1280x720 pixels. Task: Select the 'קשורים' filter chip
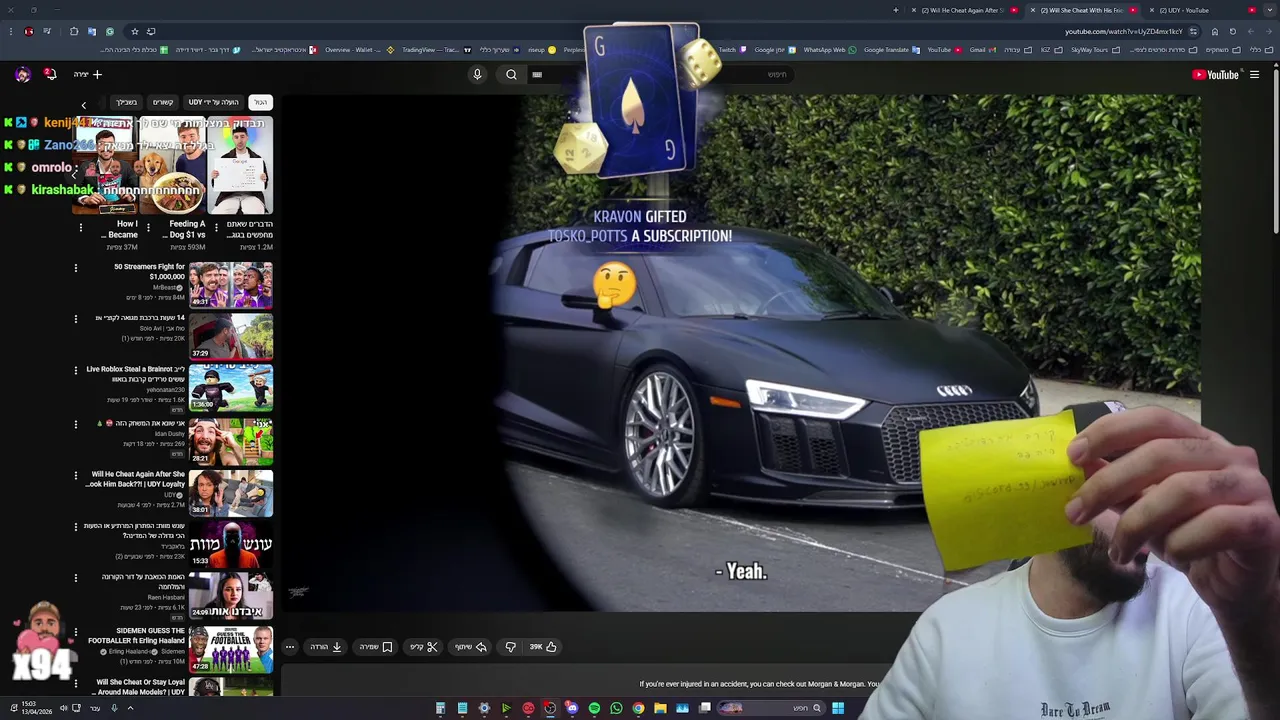(163, 102)
